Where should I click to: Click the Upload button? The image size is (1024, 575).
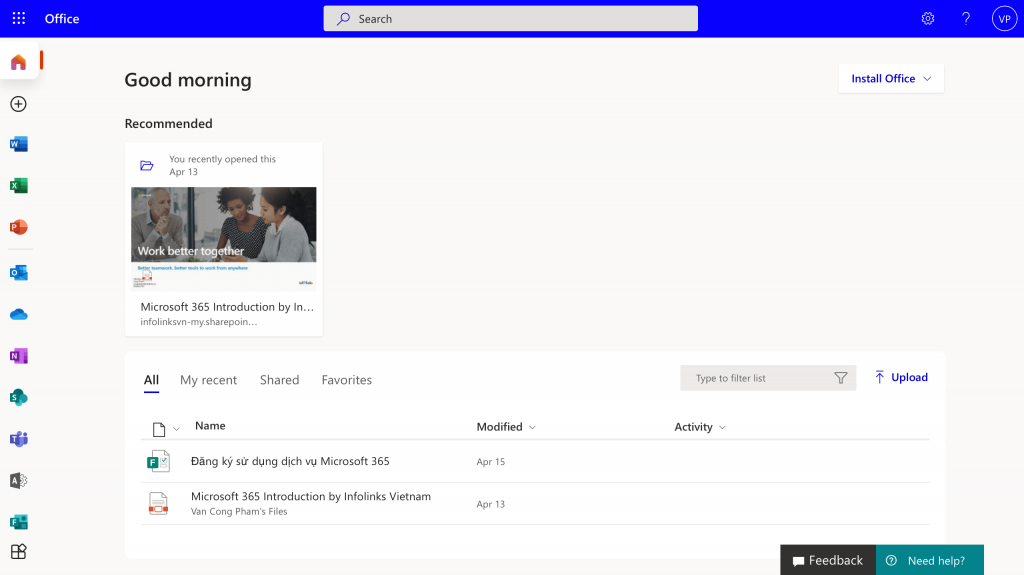click(901, 377)
